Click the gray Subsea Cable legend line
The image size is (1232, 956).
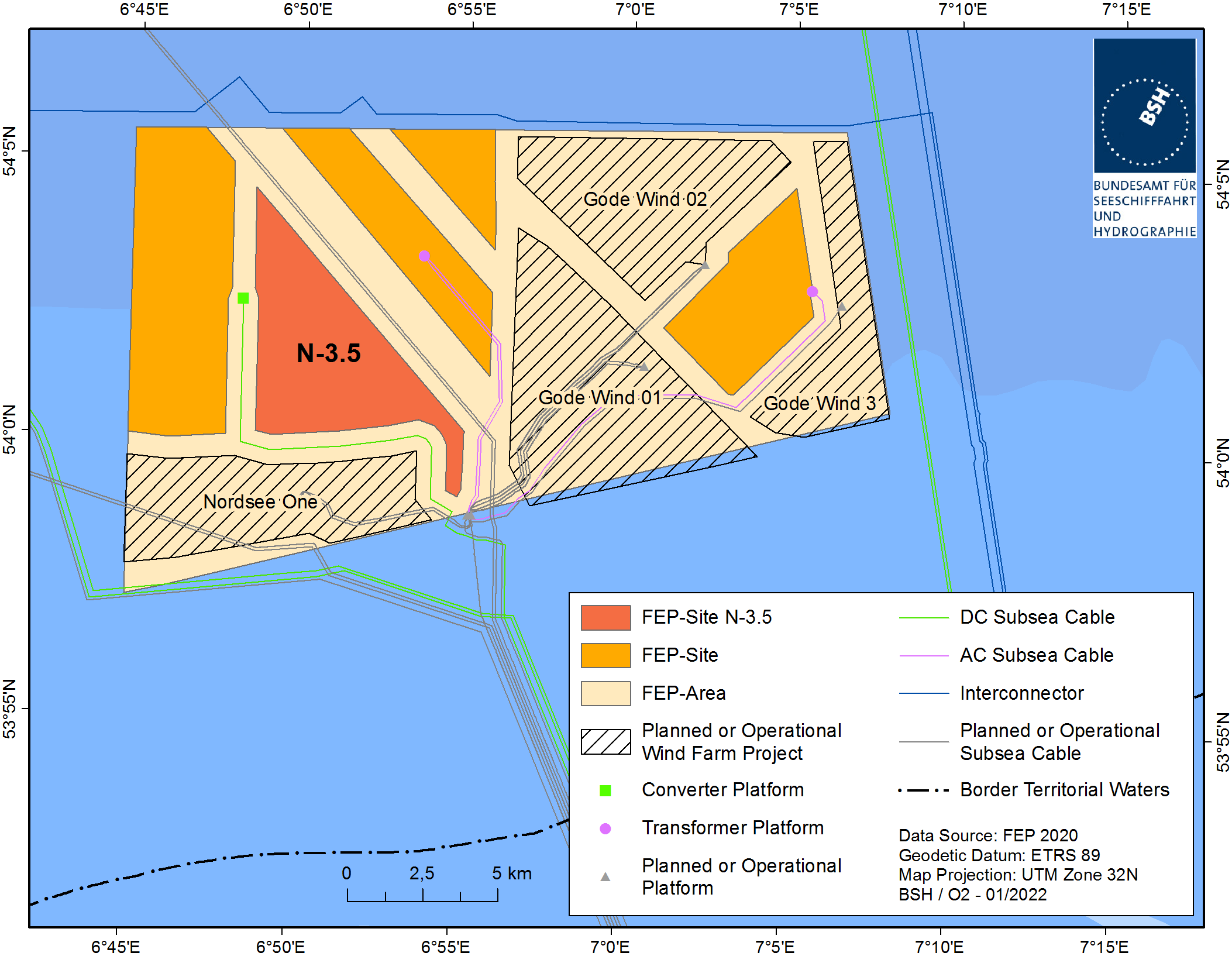point(924,742)
